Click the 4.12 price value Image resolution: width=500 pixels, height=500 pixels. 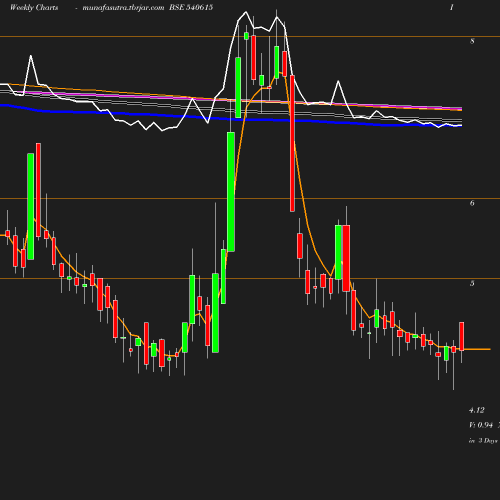coord(477,410)
